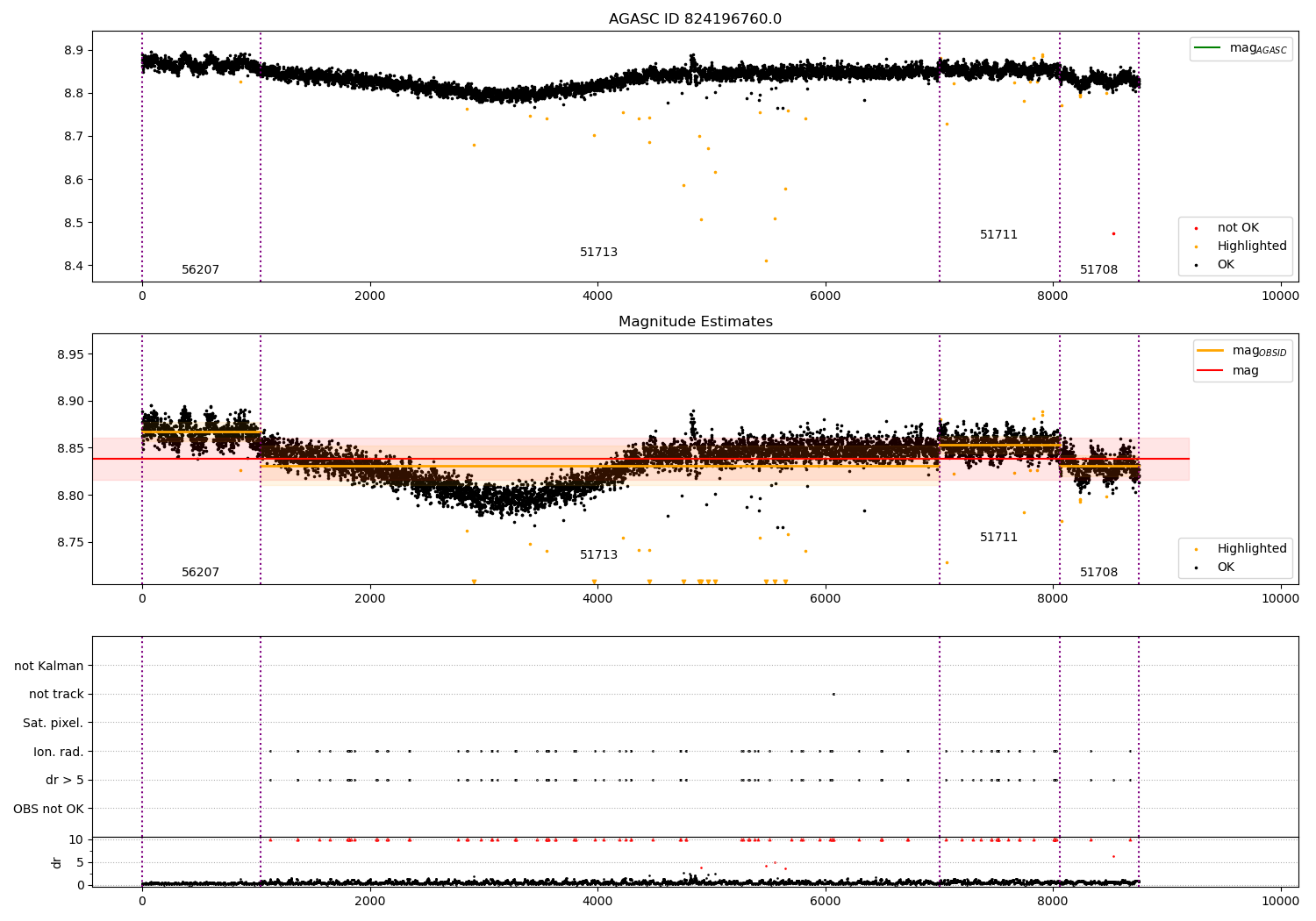This screenshot has width=1316, height=921.
Task: Click the red not-OK data point in top panel
Action: click(1113, 233)
